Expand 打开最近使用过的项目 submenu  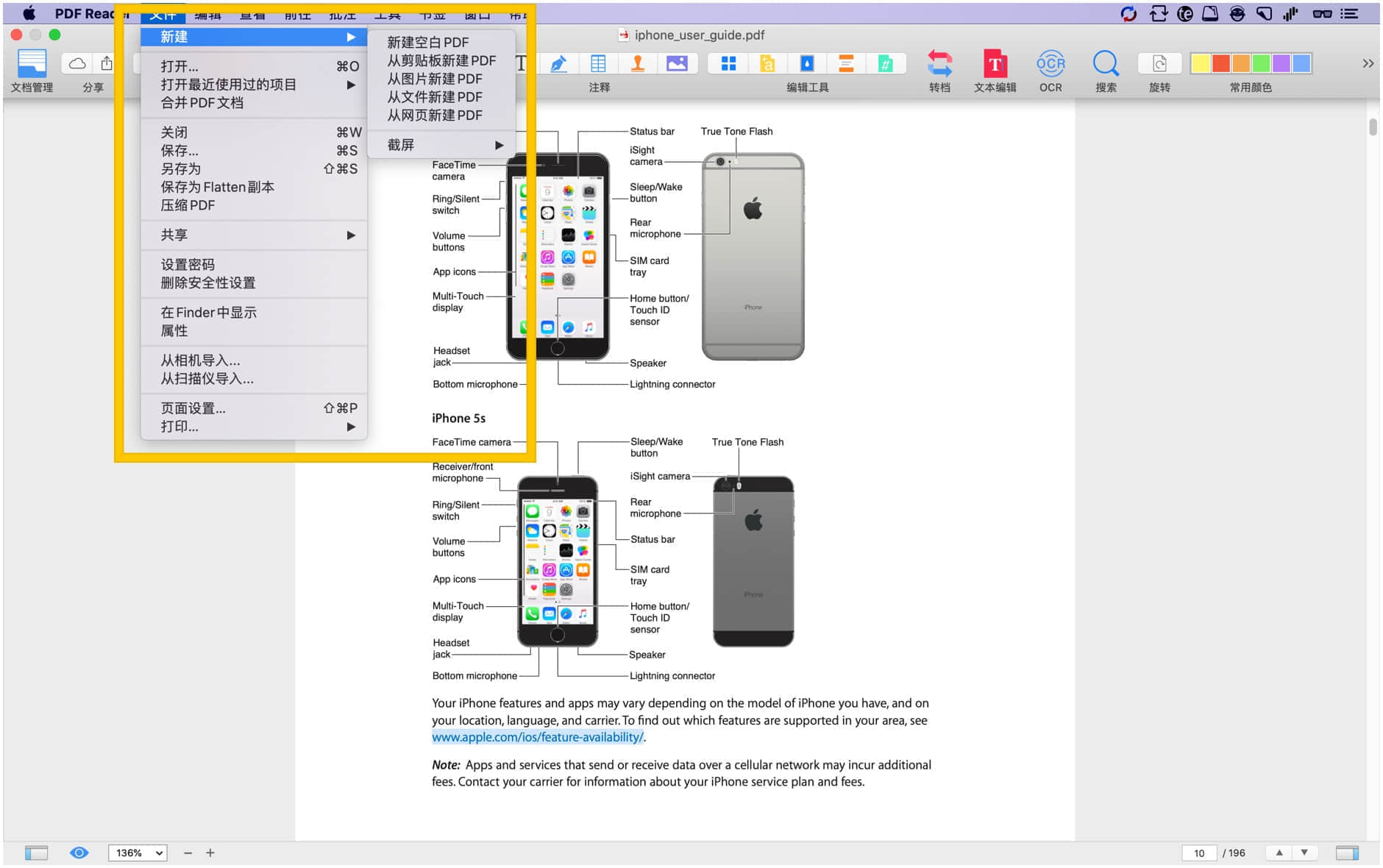click(253, 85)
